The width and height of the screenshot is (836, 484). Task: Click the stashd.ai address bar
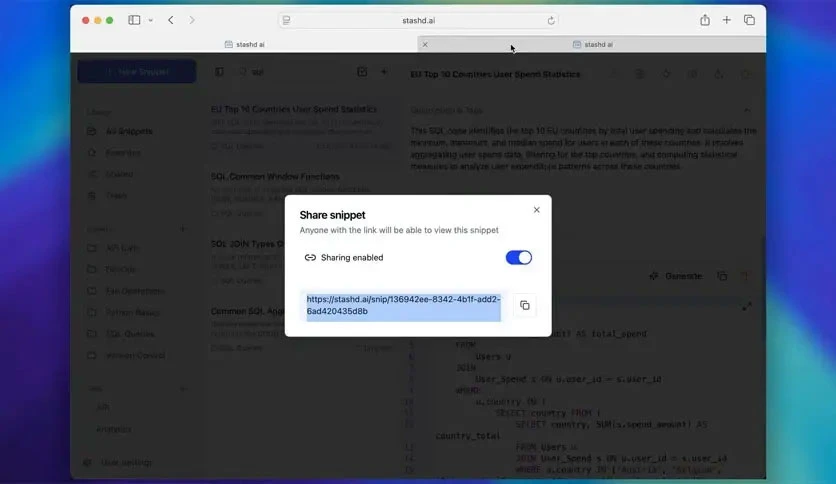[x=419, y=20]
